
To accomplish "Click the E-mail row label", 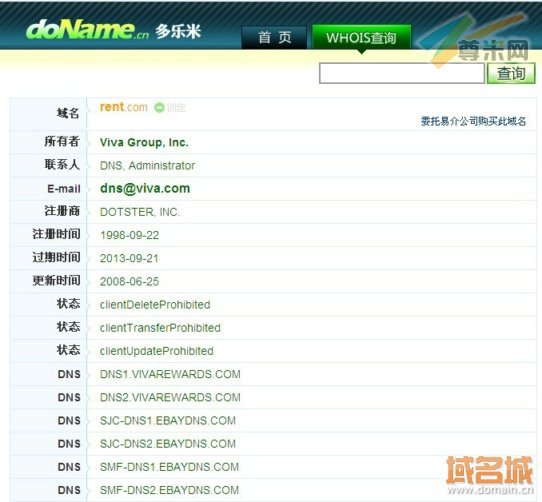I will coord(64,189).
